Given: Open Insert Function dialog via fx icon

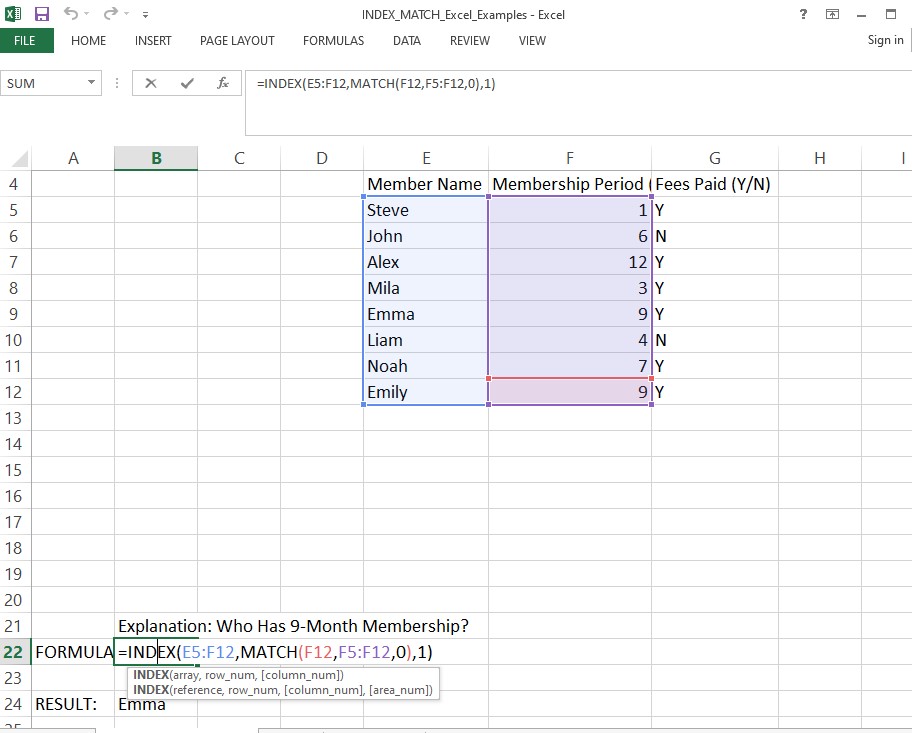Looking at the screenshot, I should pyautogui.click(x=223, y=84).
